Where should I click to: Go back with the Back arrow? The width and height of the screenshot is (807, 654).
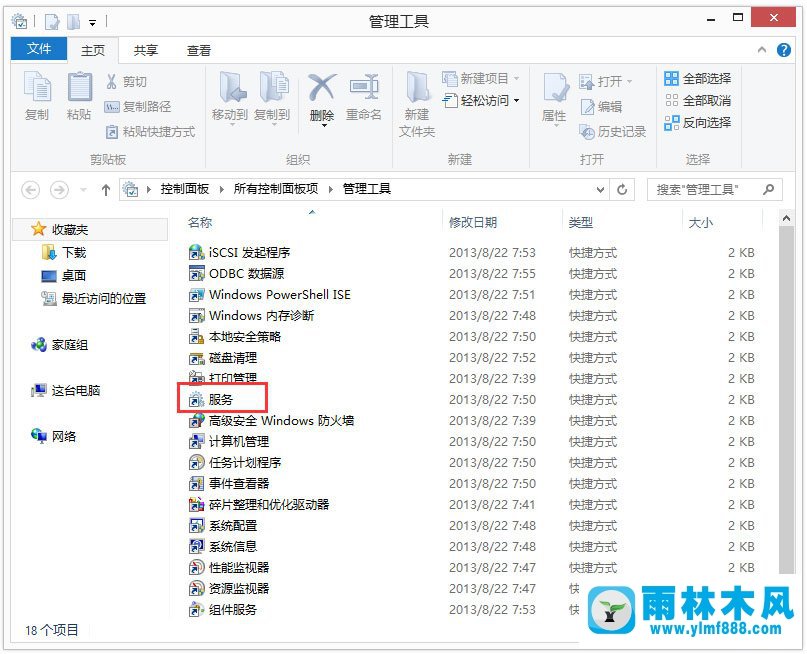coord(30,190)
